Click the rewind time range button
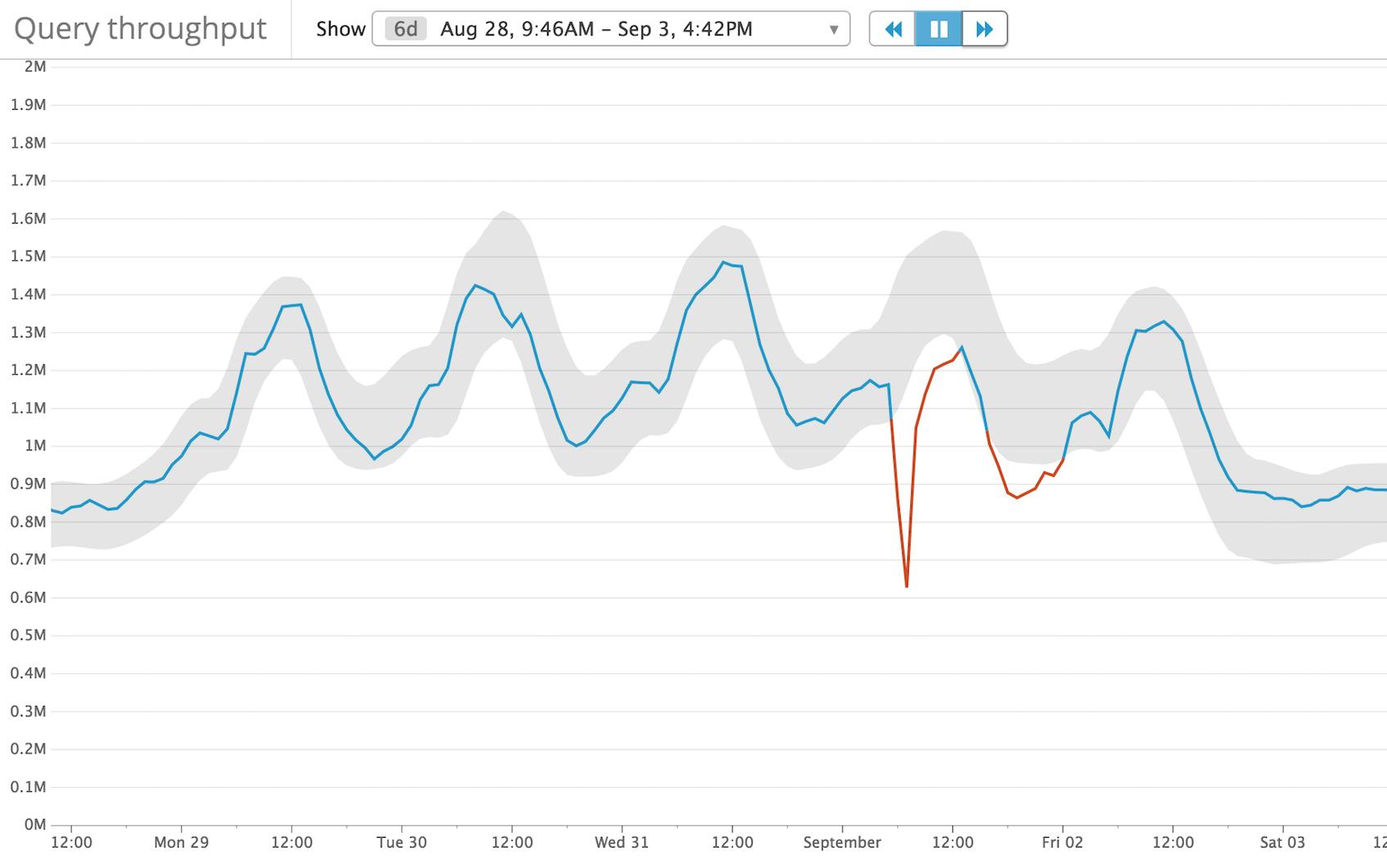The height and width of the screenshot is (868, 1387). click(892, 29)
